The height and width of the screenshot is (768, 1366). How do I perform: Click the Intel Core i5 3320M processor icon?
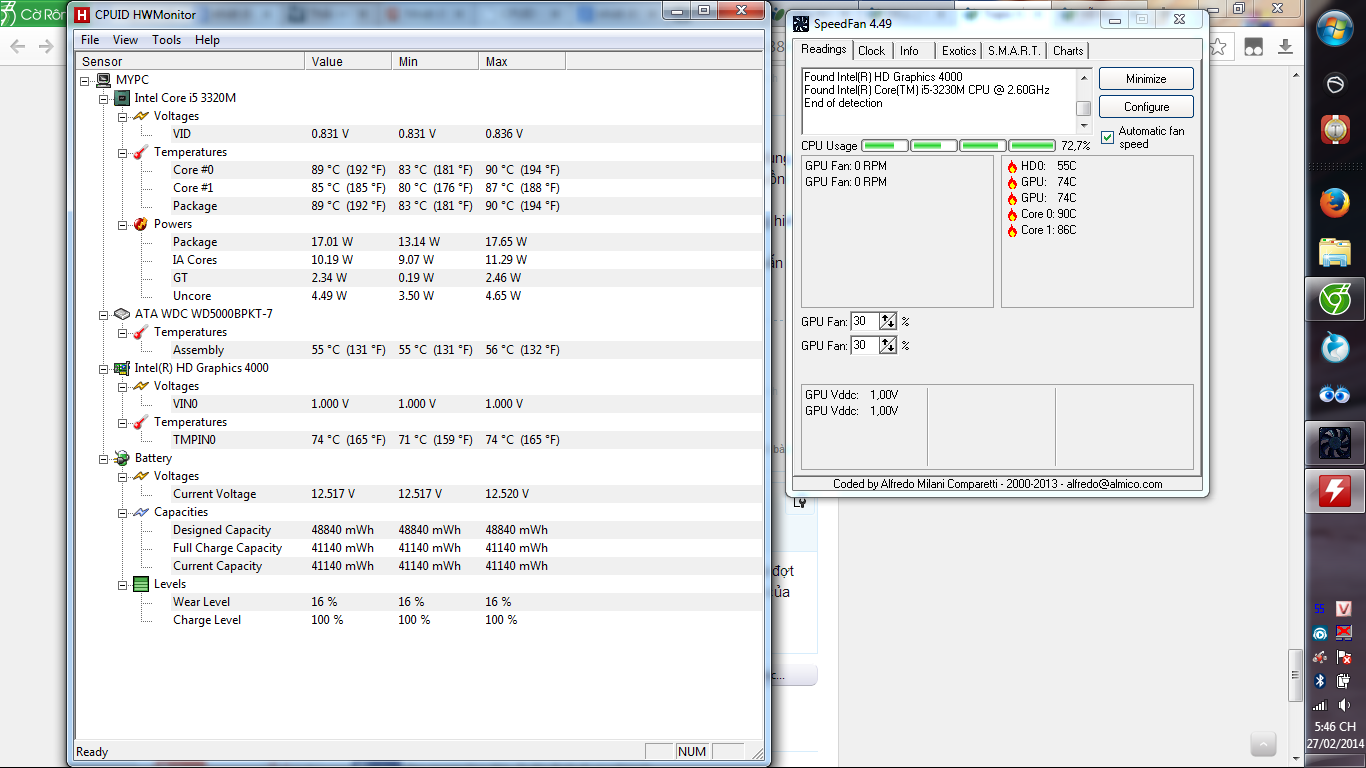122,98
